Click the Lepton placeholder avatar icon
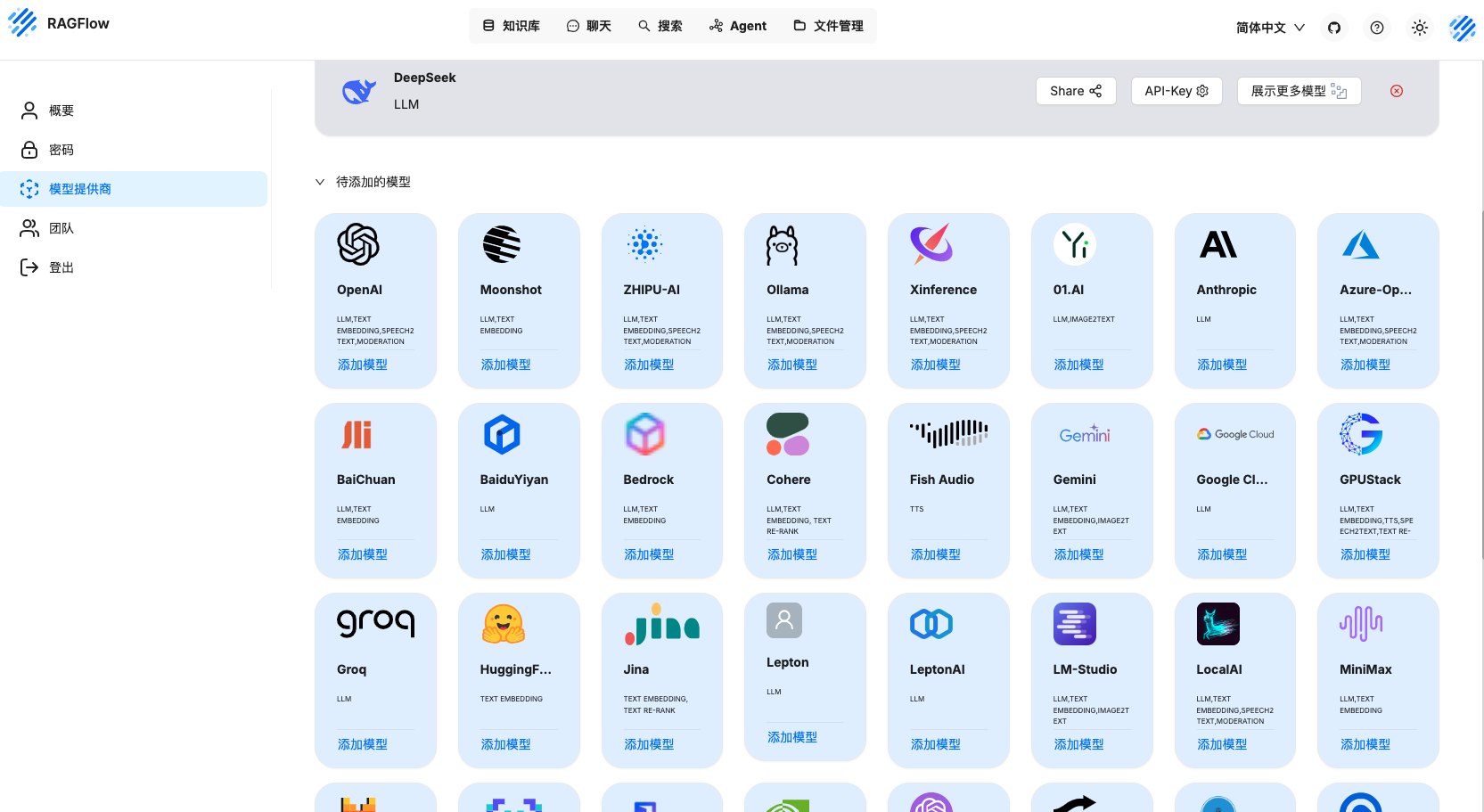This screenshot has height=812, width=1484. click(784, 620)
